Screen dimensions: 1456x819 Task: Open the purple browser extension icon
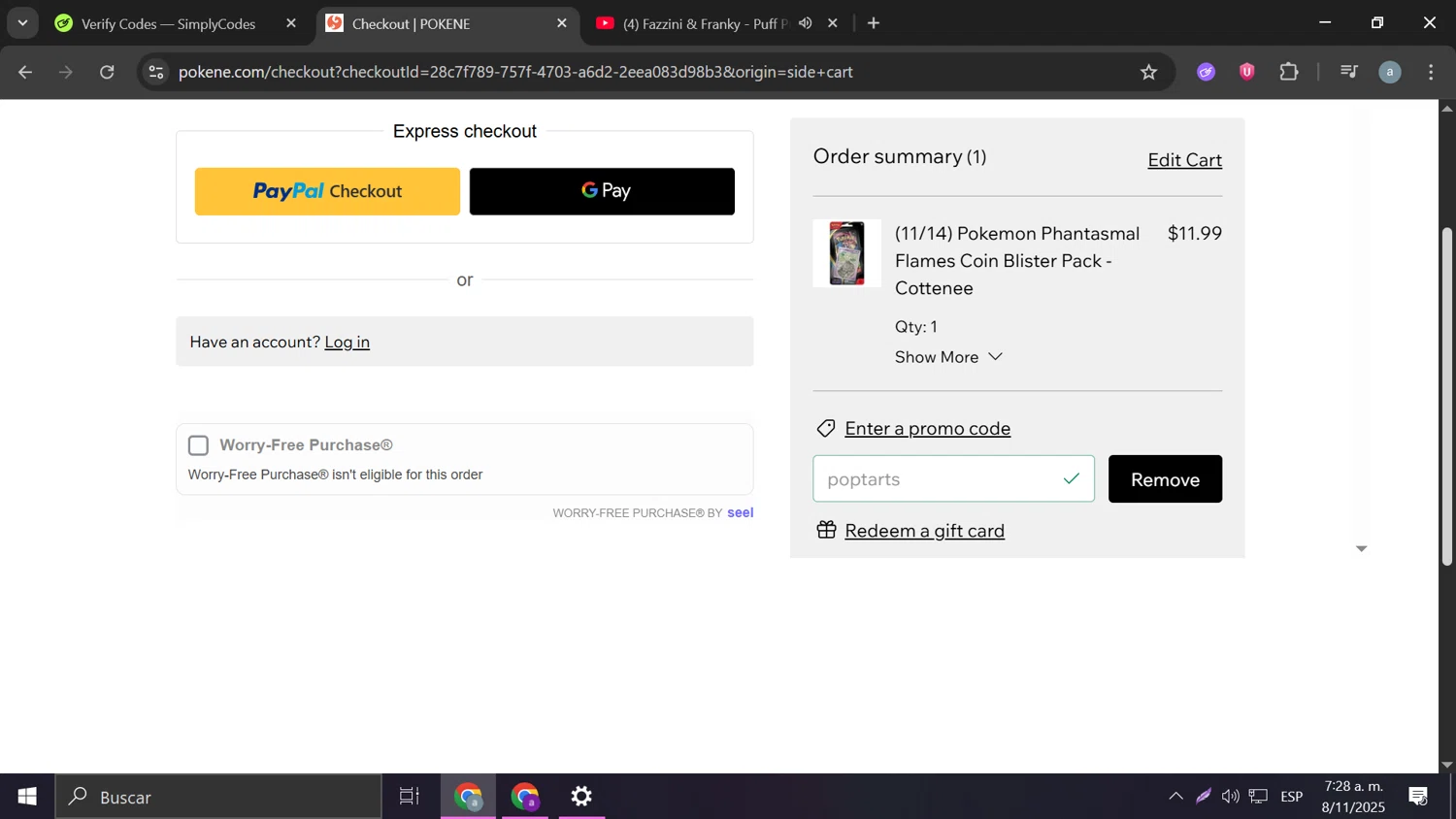tap(1206, 72)
